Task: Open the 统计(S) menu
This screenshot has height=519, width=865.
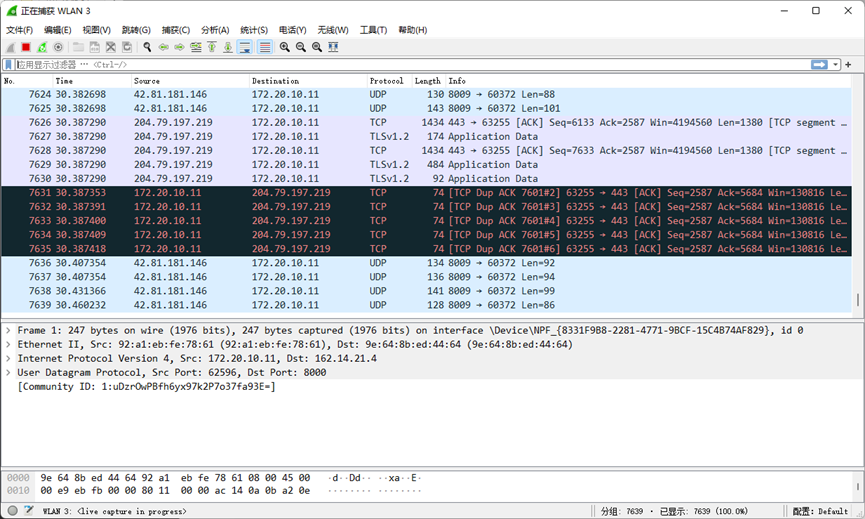Action: (254, 30)
